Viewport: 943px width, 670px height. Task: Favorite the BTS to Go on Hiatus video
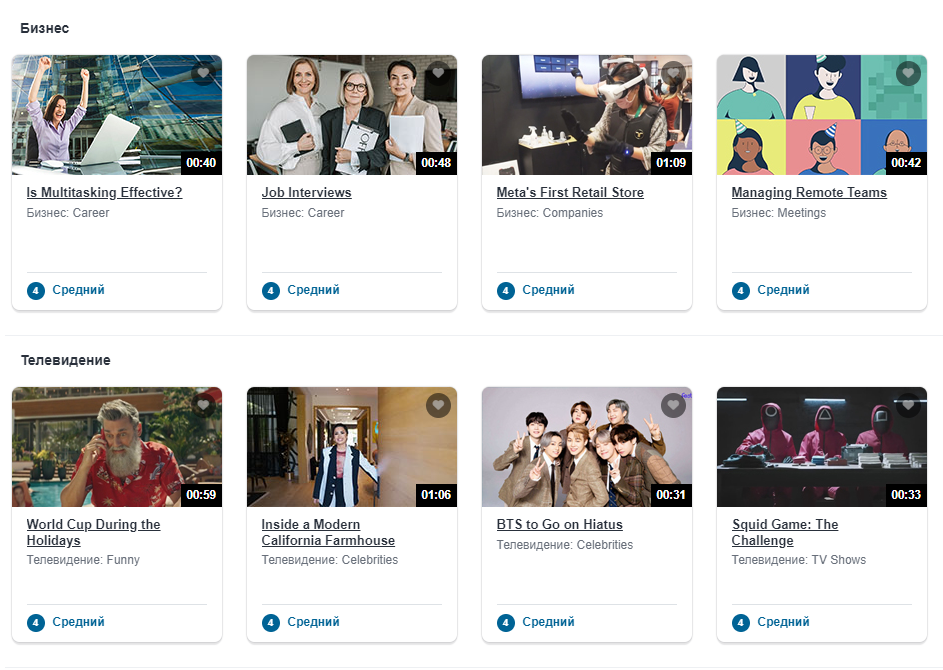674,405
